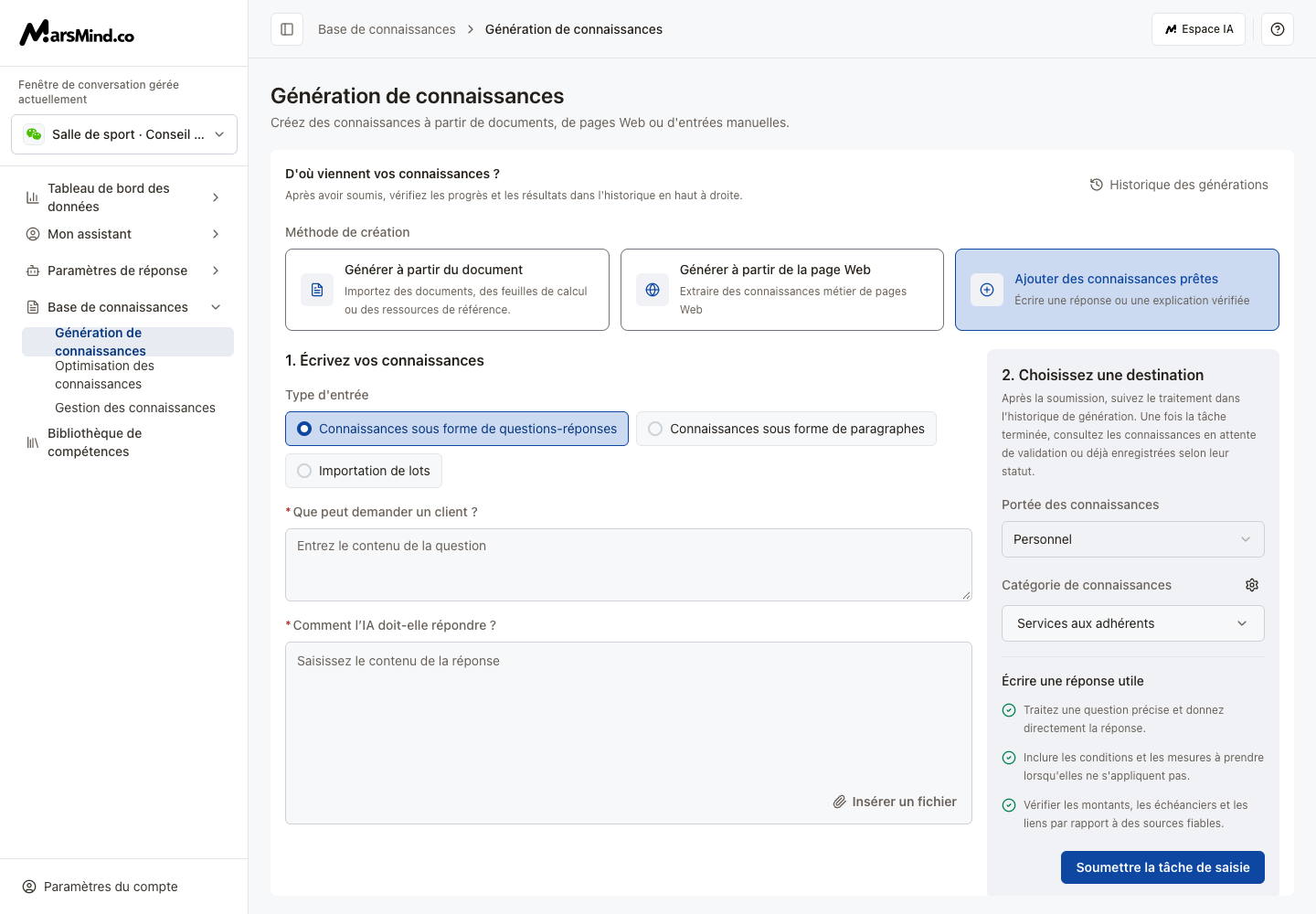Viewport: 1316px width, 914px height.
Task: Click the Base de connaissances document icon
Action: [x=32, y=307]
